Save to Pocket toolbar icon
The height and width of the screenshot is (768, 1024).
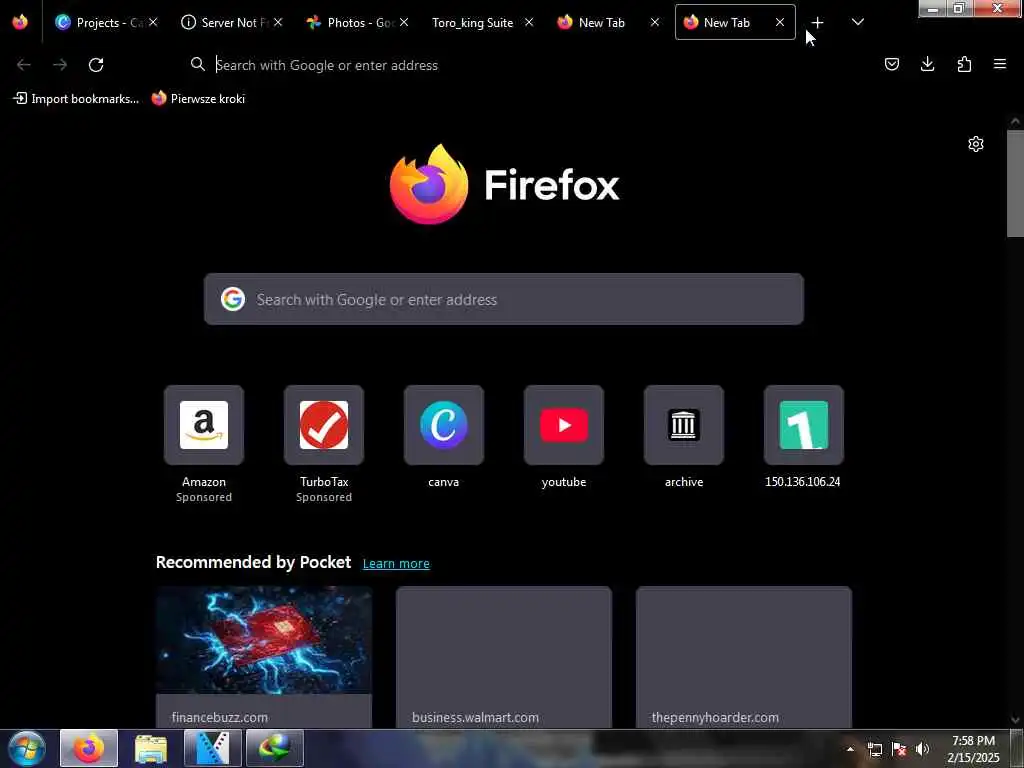tap(892, 64)
